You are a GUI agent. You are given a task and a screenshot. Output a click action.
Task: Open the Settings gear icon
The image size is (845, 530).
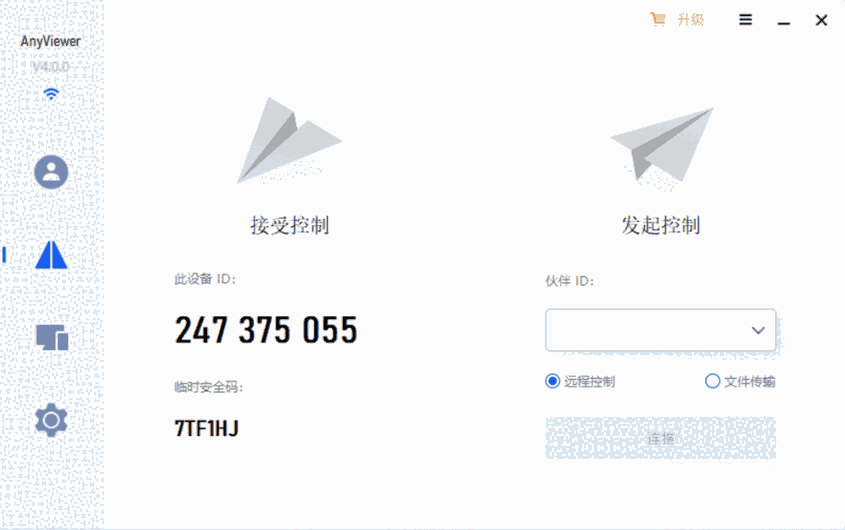[51, 419]
